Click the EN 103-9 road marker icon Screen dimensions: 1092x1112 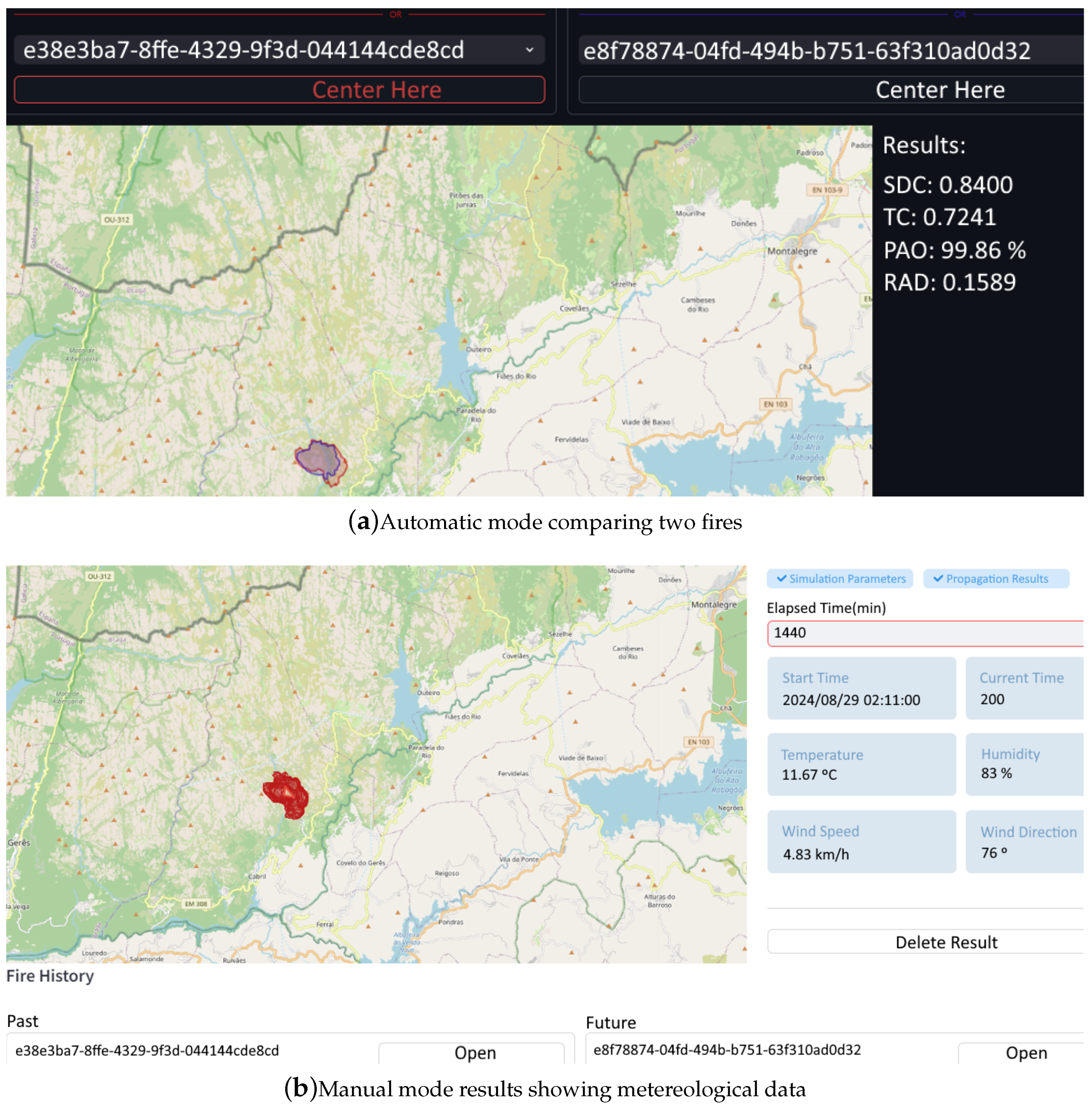827,190
